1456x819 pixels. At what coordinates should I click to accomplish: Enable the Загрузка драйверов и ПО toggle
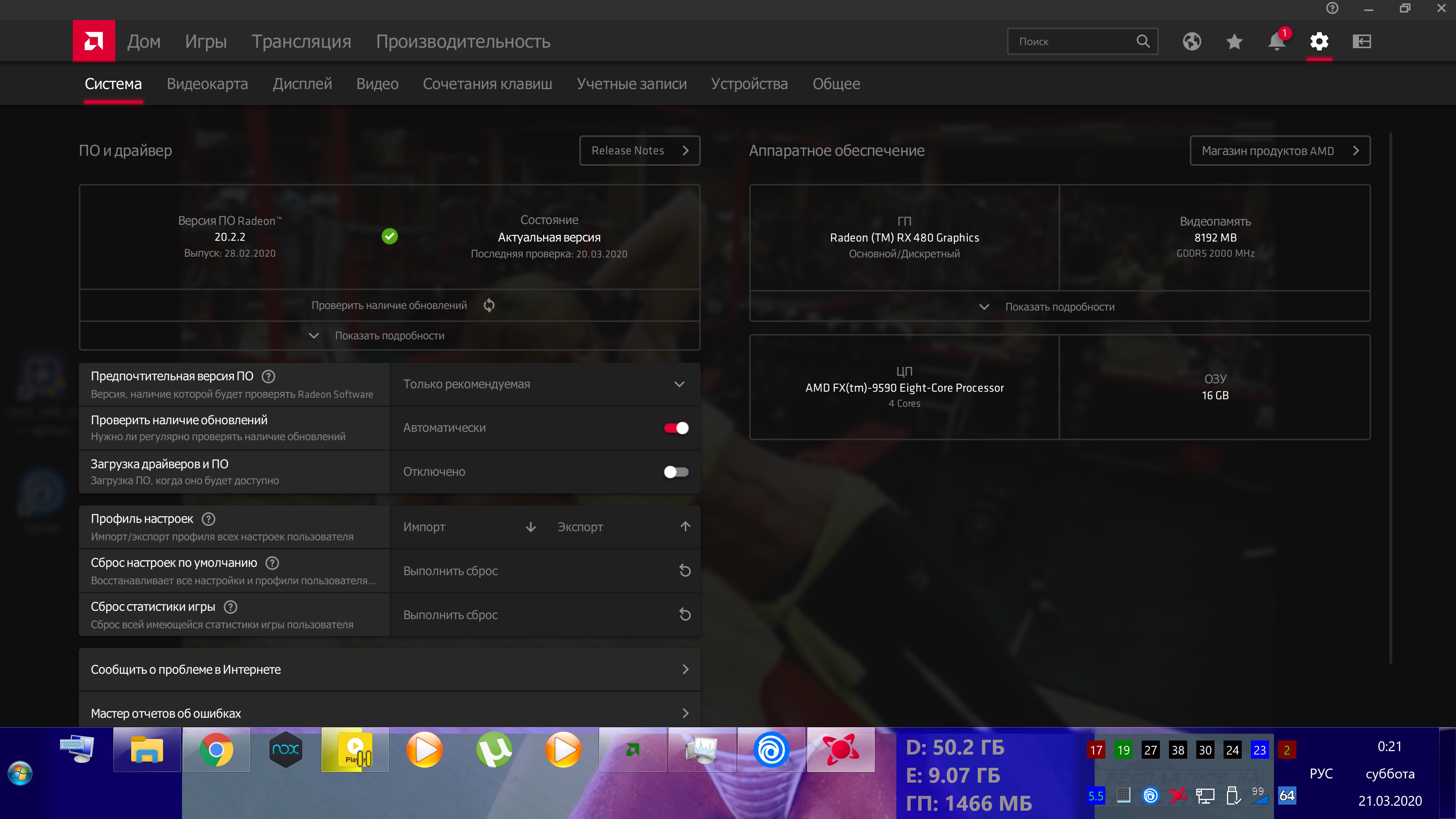676,472
